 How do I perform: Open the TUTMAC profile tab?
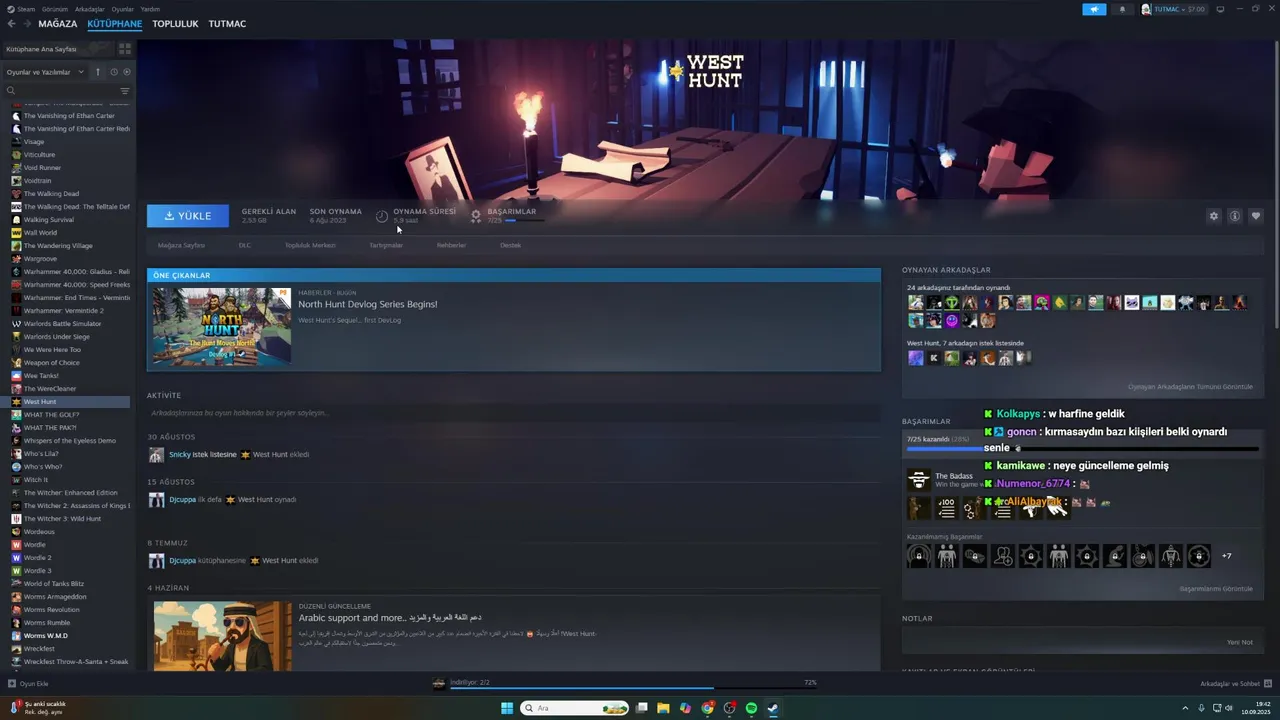click(227, 24)
